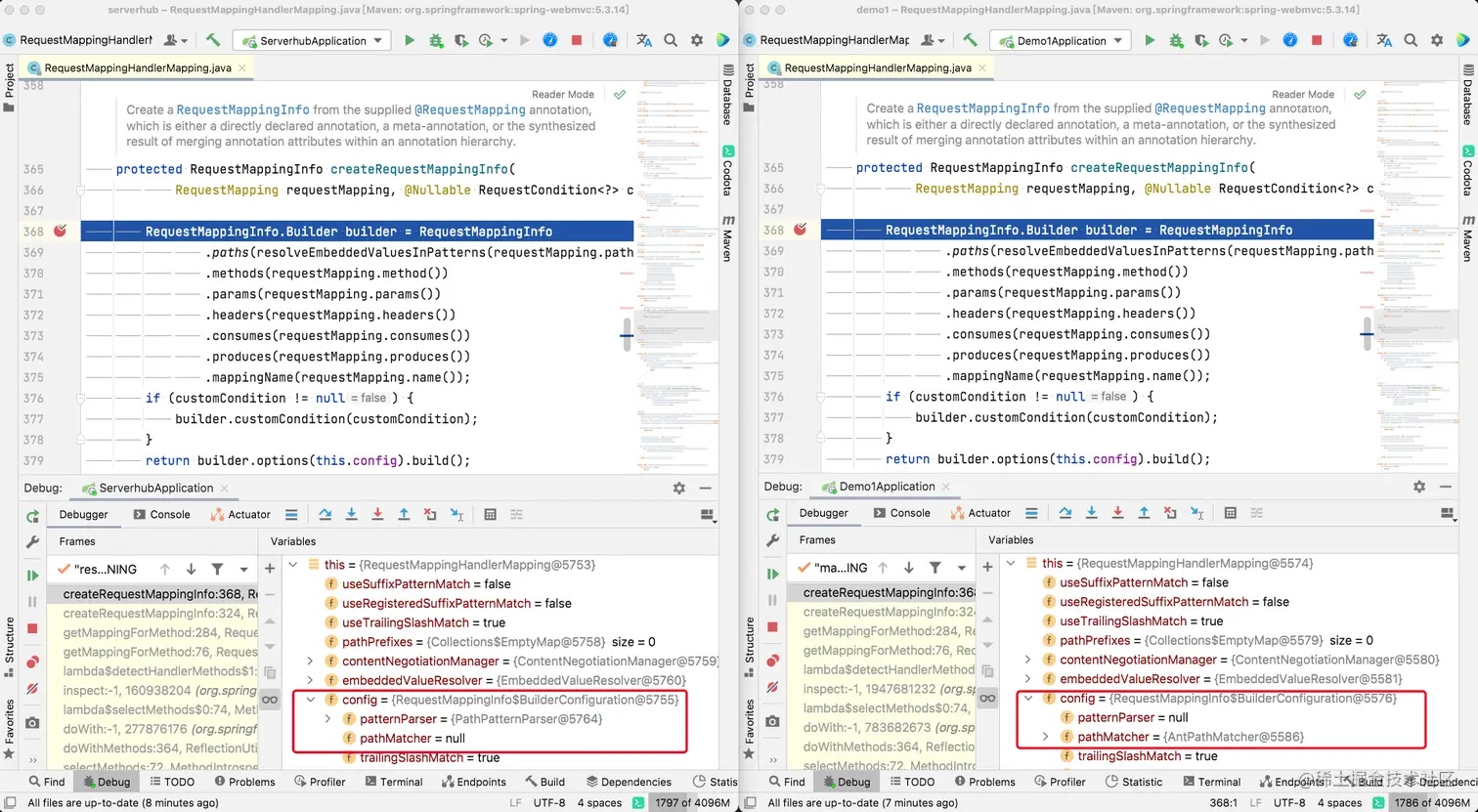Start debugging Demo1Application with bug icon
1478x812 pixels.
[x=1175, y=41]
